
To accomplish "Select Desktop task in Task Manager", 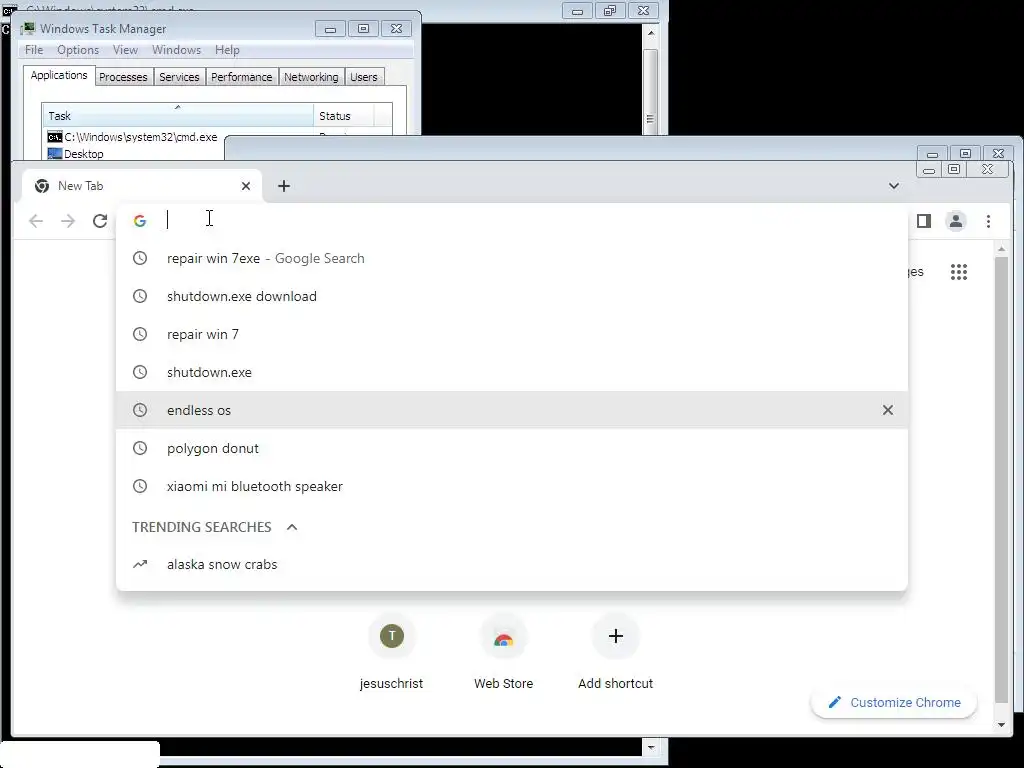I will pyautogui.click(x=75, y=154).
